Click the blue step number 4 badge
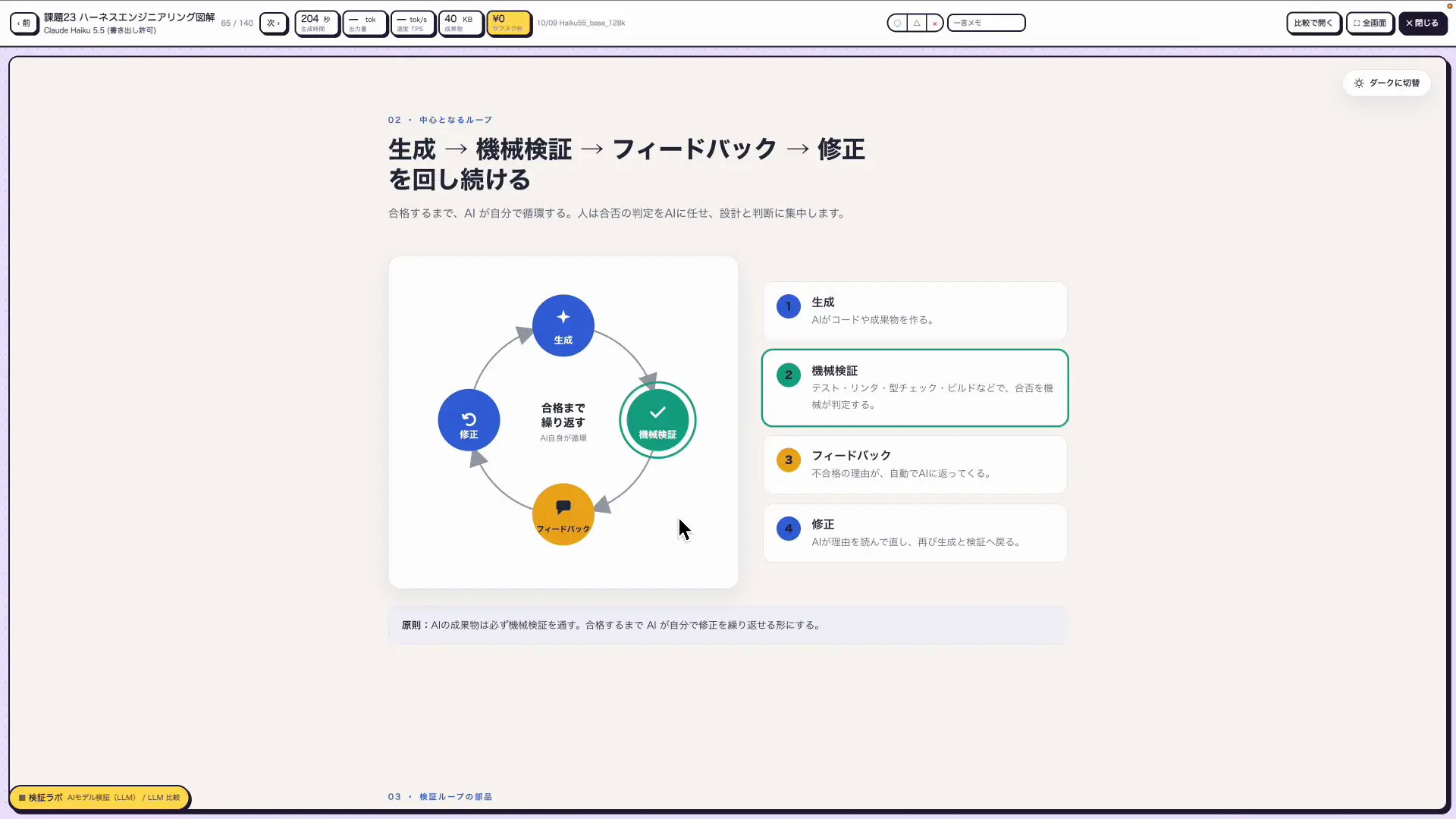The image size is (1456, 819). pos(789,529)
